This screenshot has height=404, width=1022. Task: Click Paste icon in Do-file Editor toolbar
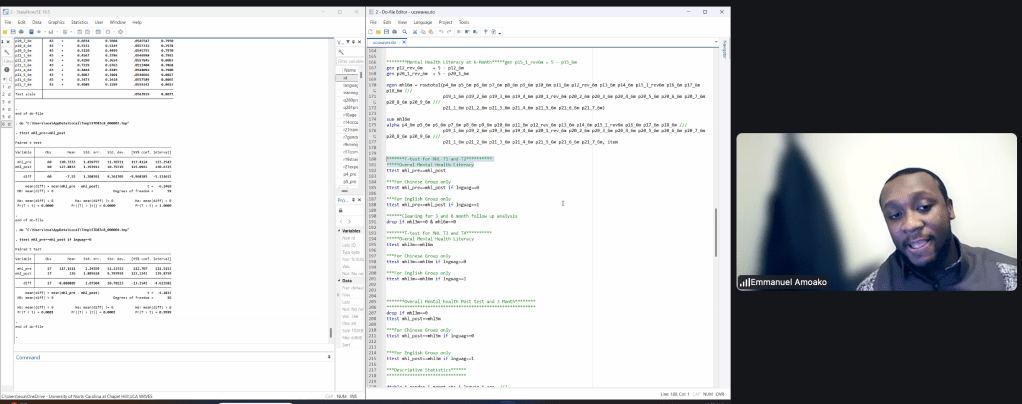click(431, 32)
